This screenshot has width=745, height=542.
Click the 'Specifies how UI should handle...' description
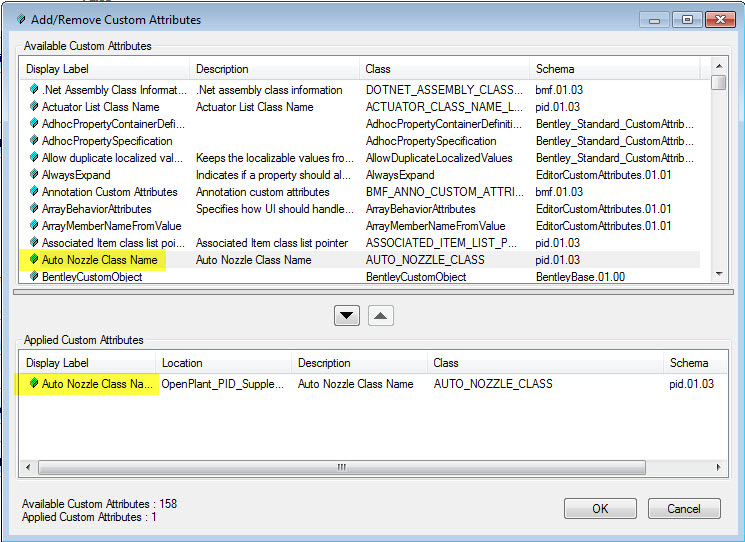275,209
